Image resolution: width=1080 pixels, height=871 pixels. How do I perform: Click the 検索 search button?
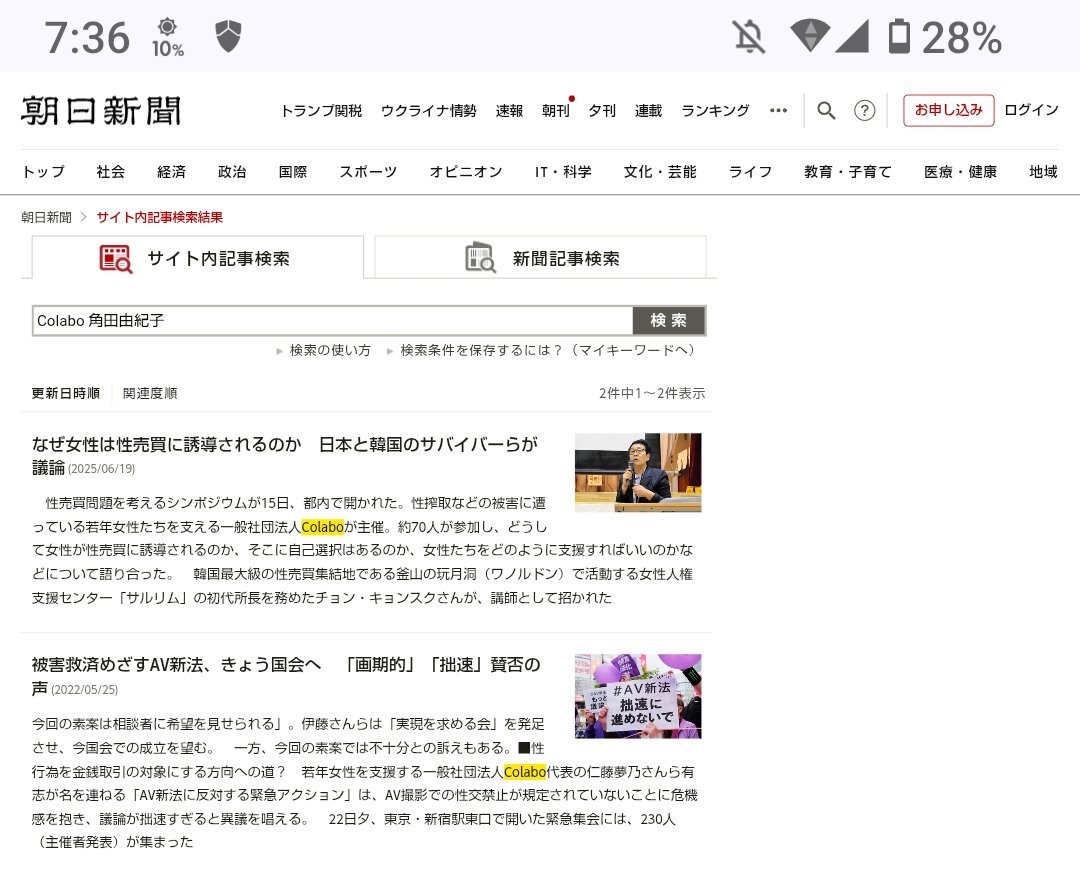[669, 321]
